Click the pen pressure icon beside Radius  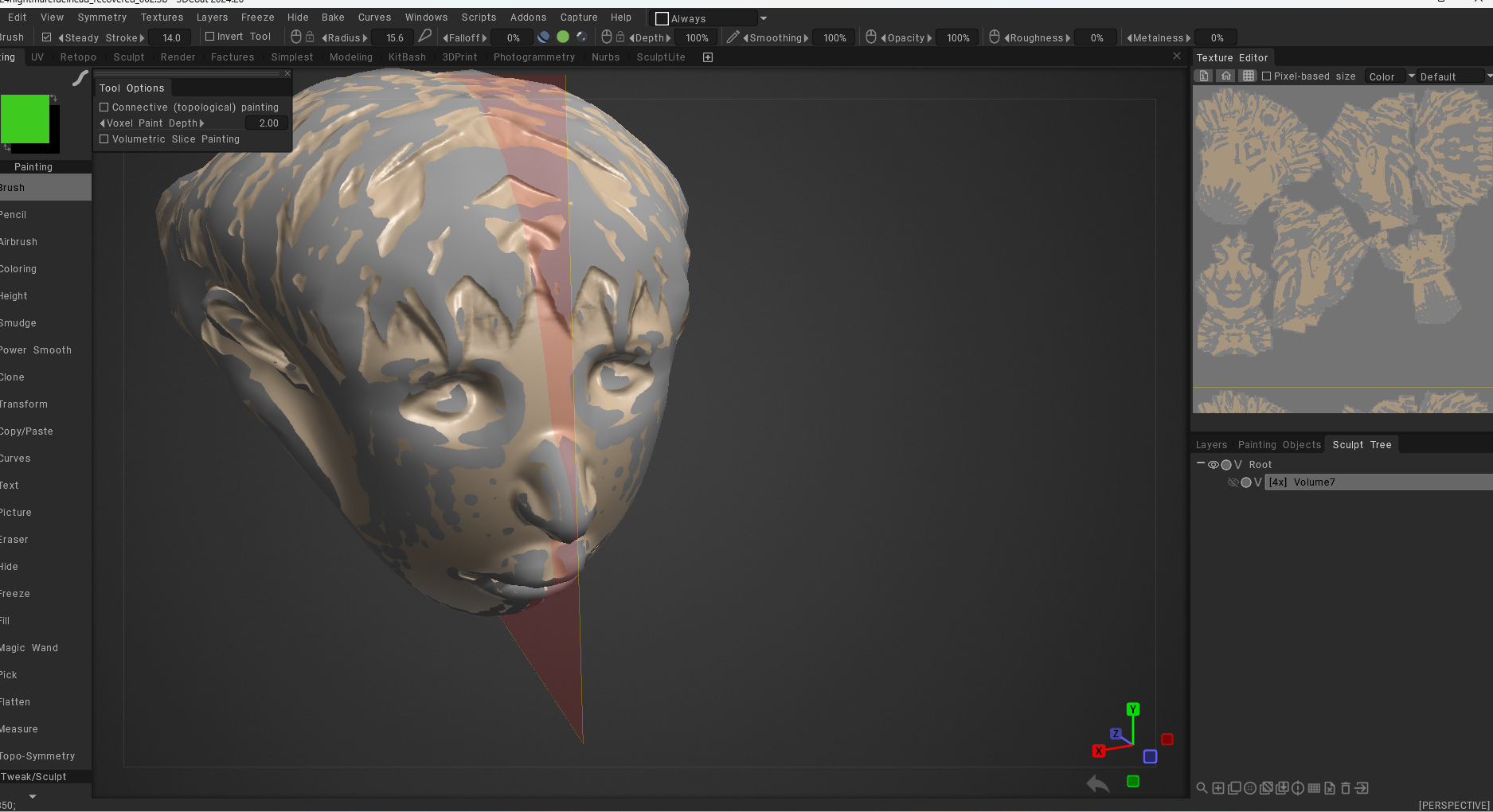425,37
